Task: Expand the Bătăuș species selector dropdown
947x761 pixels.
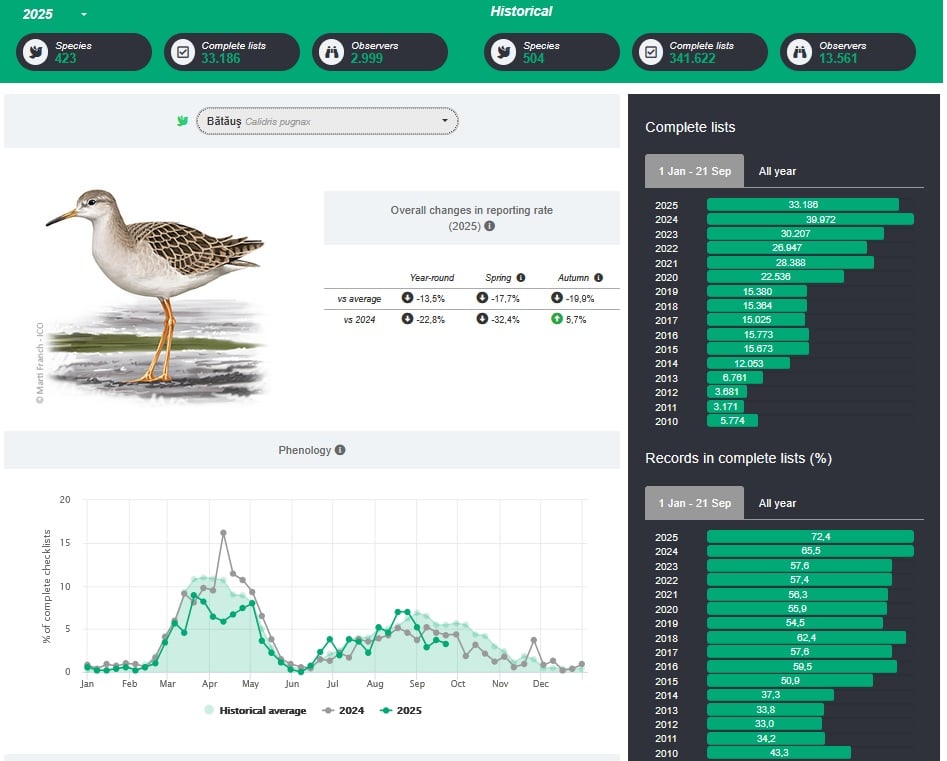Action: pyautogui.click(x=327, y=121)
